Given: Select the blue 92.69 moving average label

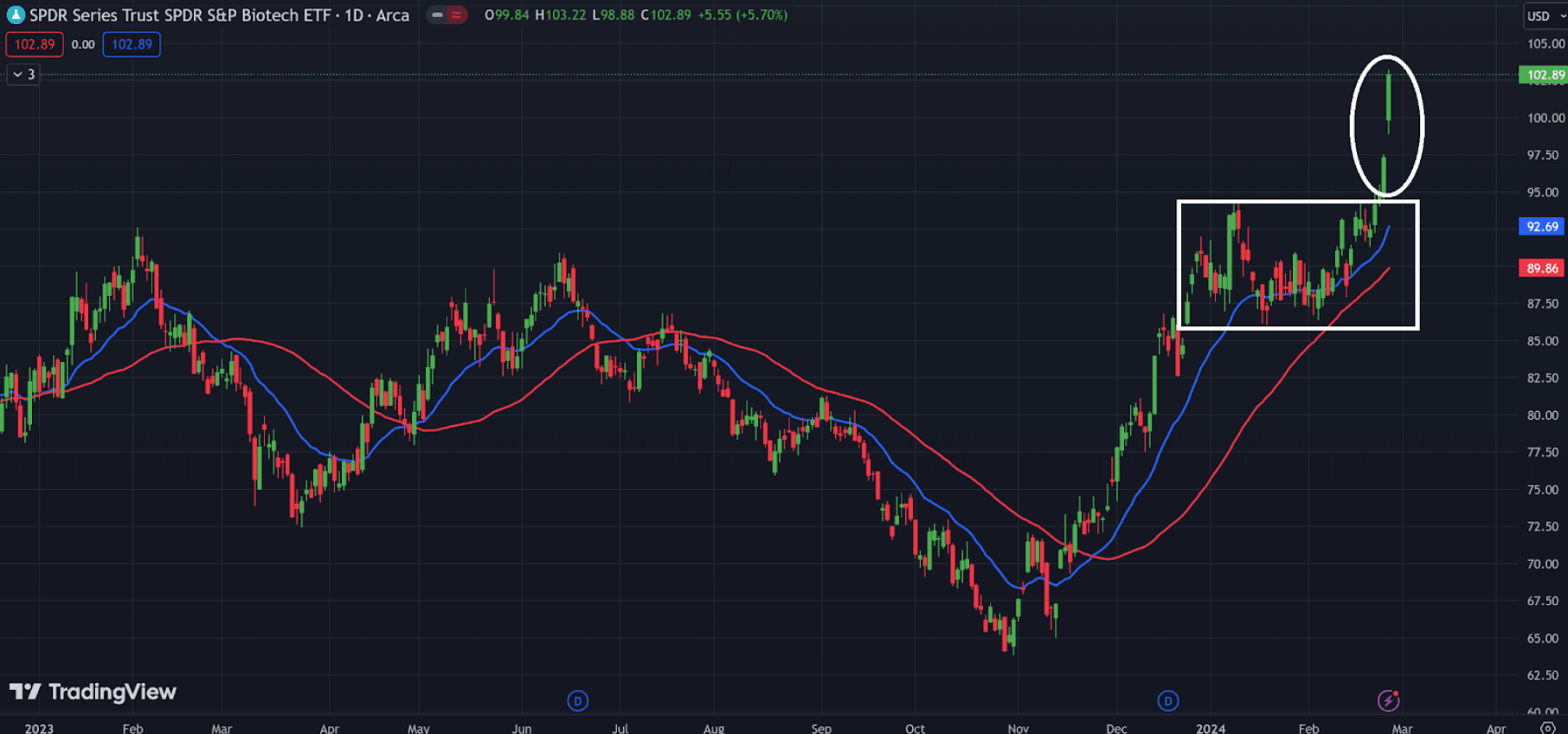Looking at the screenshot, I should [1542, 227].
